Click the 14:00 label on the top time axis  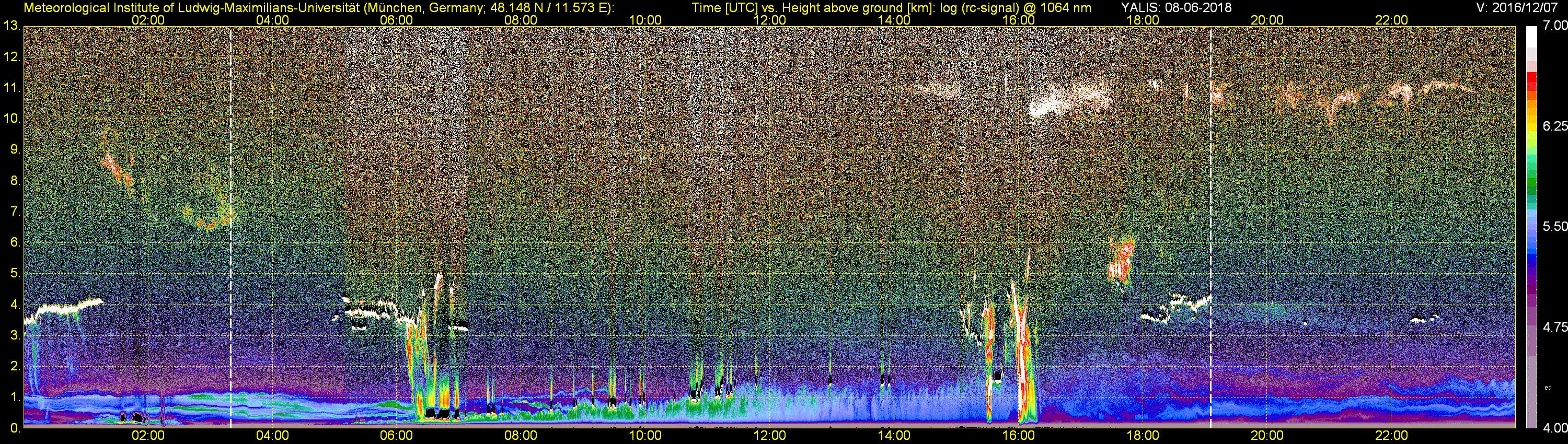tap(894, 20)
